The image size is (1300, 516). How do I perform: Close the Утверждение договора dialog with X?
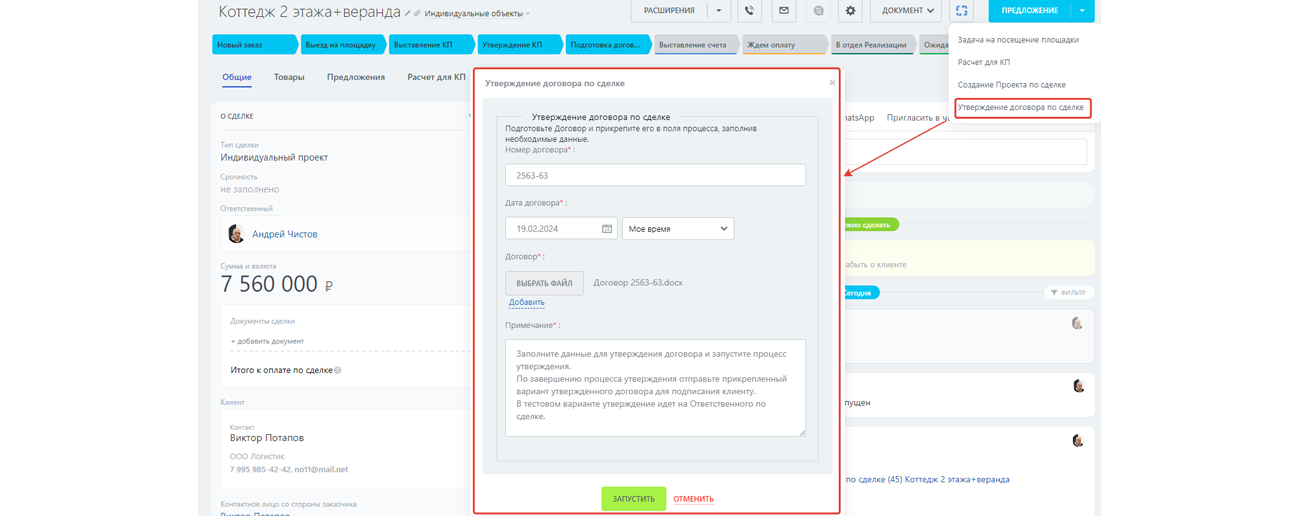click(832, 83)
